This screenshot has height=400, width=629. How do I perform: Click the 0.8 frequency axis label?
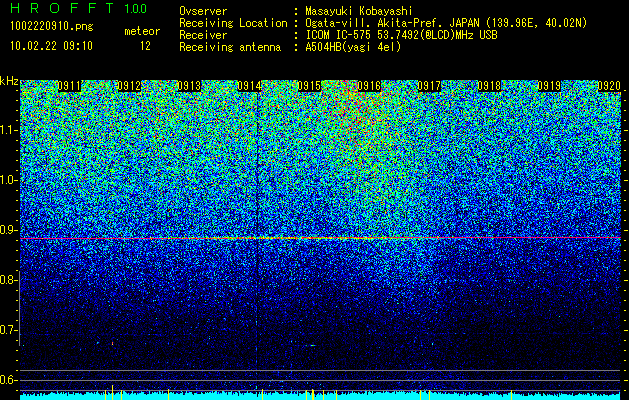pyautogui.click(x=8, y=280)
